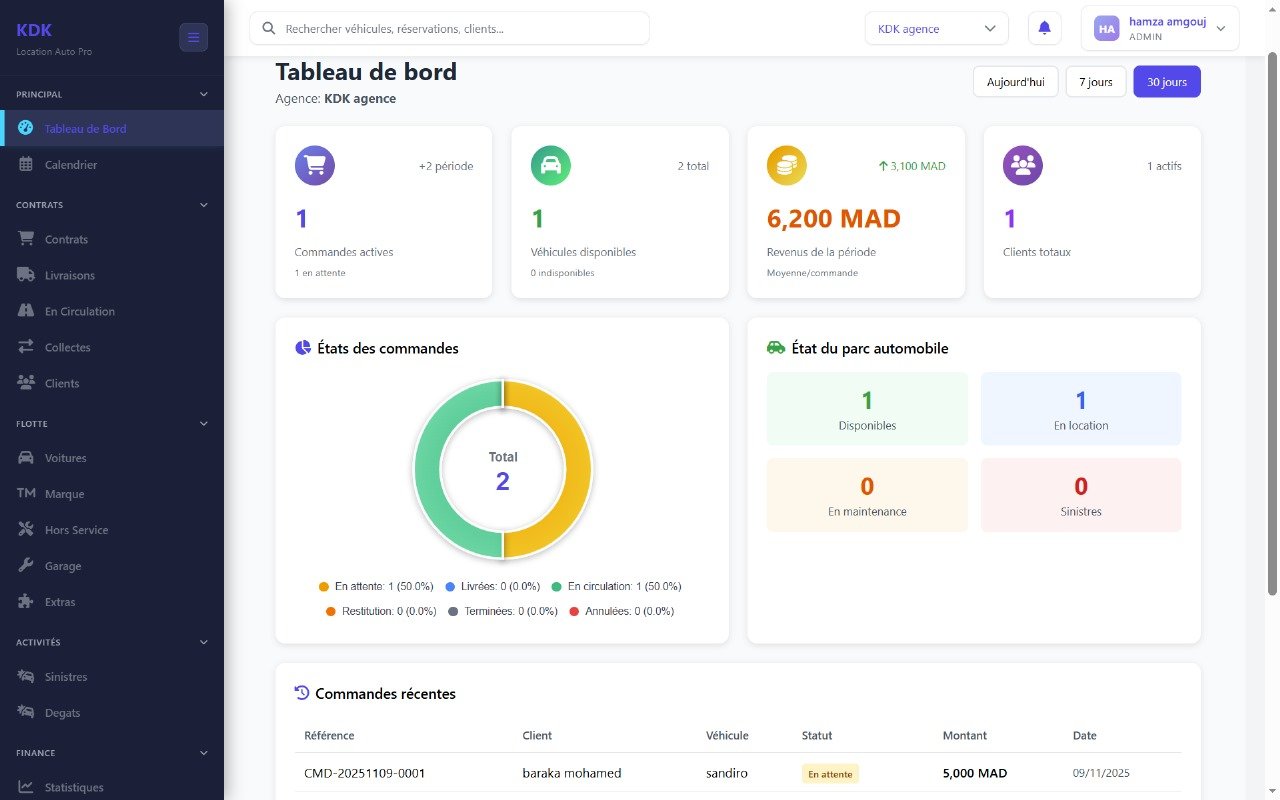Click the Livraisons truck icon
The width and height of the screenshot is (1280, 800).
coord(26,275)
